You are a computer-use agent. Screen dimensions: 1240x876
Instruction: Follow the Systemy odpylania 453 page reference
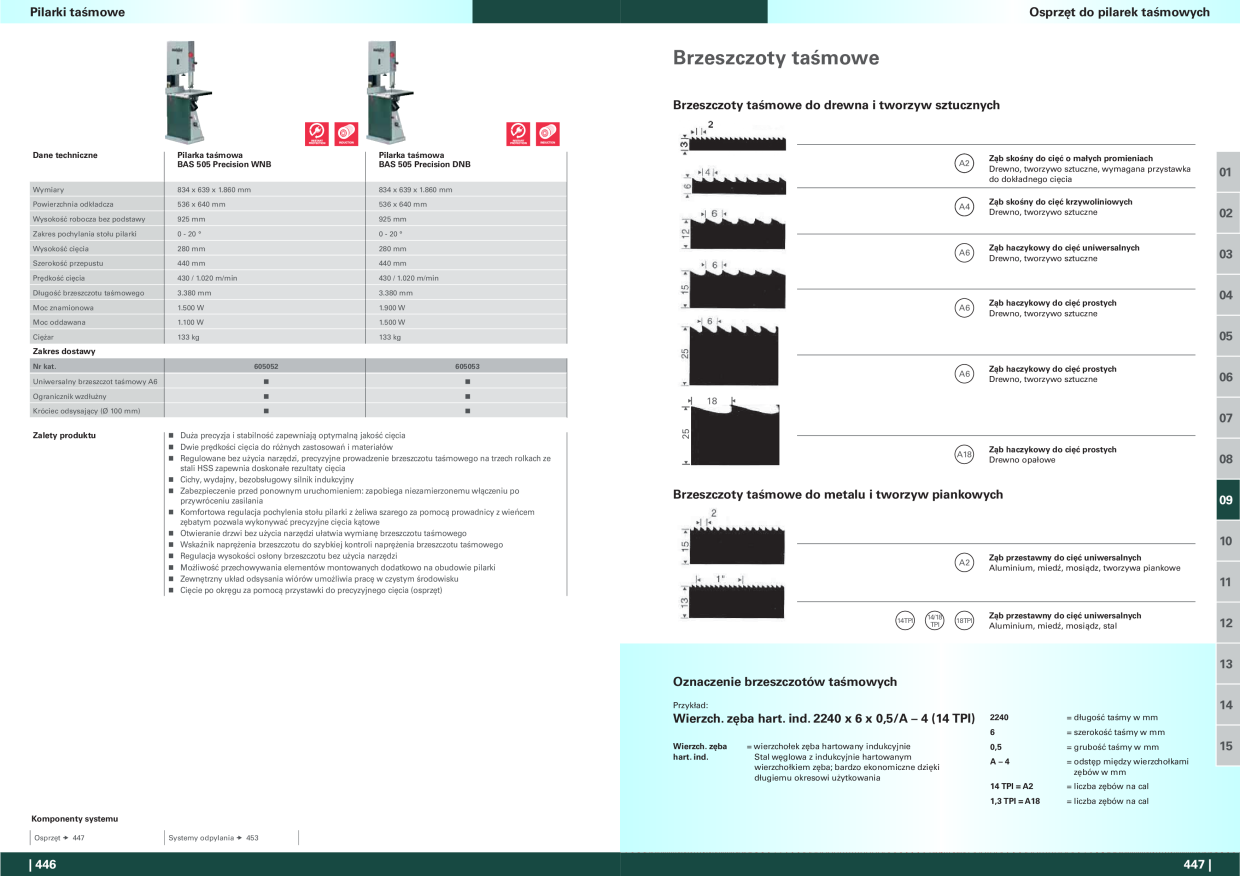click(x=213, y=838)
